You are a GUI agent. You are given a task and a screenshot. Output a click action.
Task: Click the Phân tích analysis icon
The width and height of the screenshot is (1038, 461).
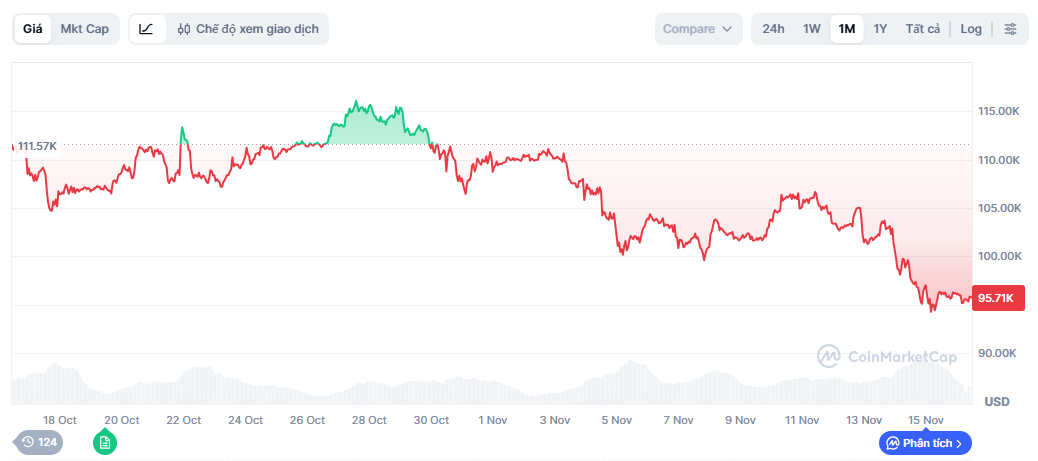[x=892, y=443]
